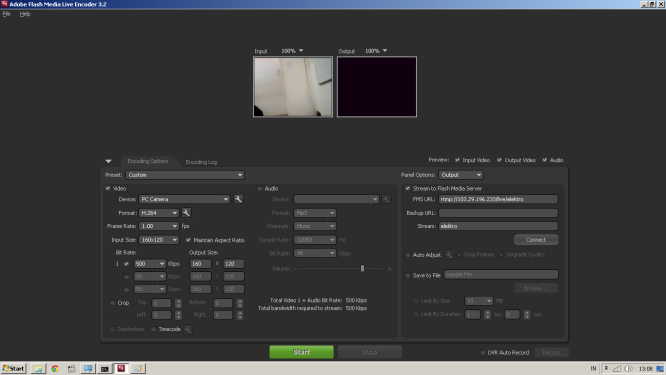Open Auto Adjust settings wrench
Viewport: 666px width, 375px height.
(449, 255)
